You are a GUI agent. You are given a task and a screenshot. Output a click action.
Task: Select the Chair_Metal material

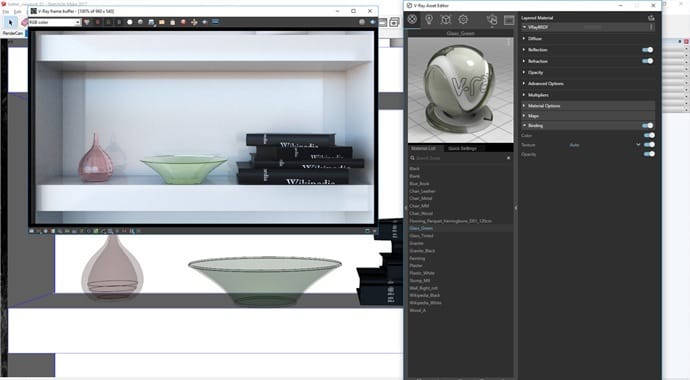pos(420,198)
